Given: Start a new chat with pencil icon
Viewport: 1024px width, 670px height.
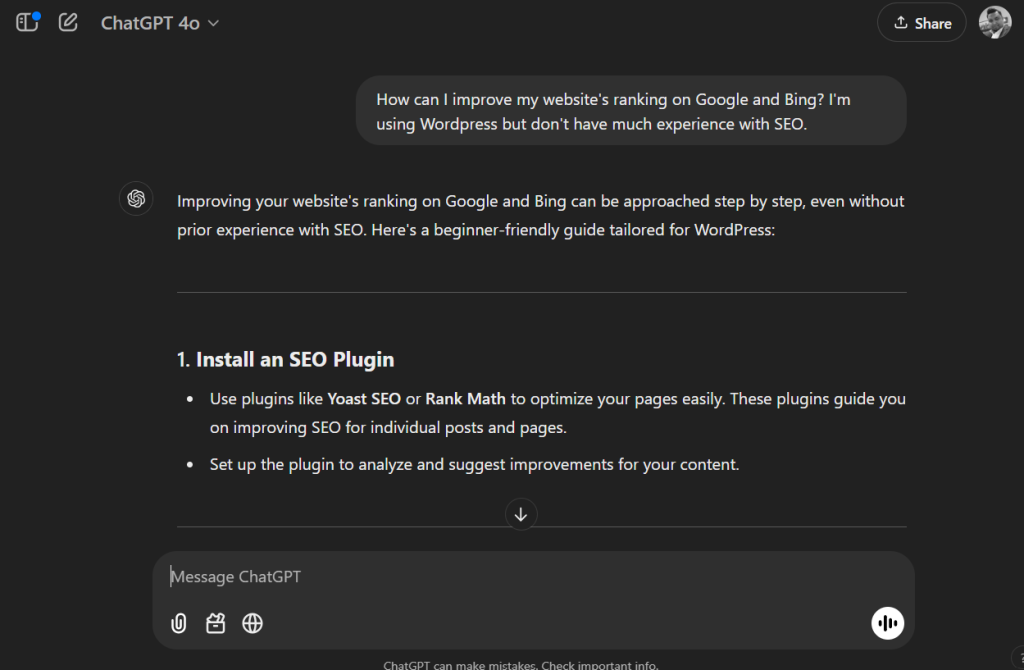Looking at the screenshot, I should 68,23.
